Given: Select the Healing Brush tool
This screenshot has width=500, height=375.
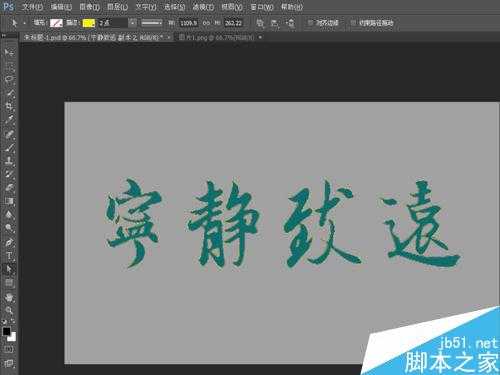Looking at the screenshot, I should click(9, 134).
